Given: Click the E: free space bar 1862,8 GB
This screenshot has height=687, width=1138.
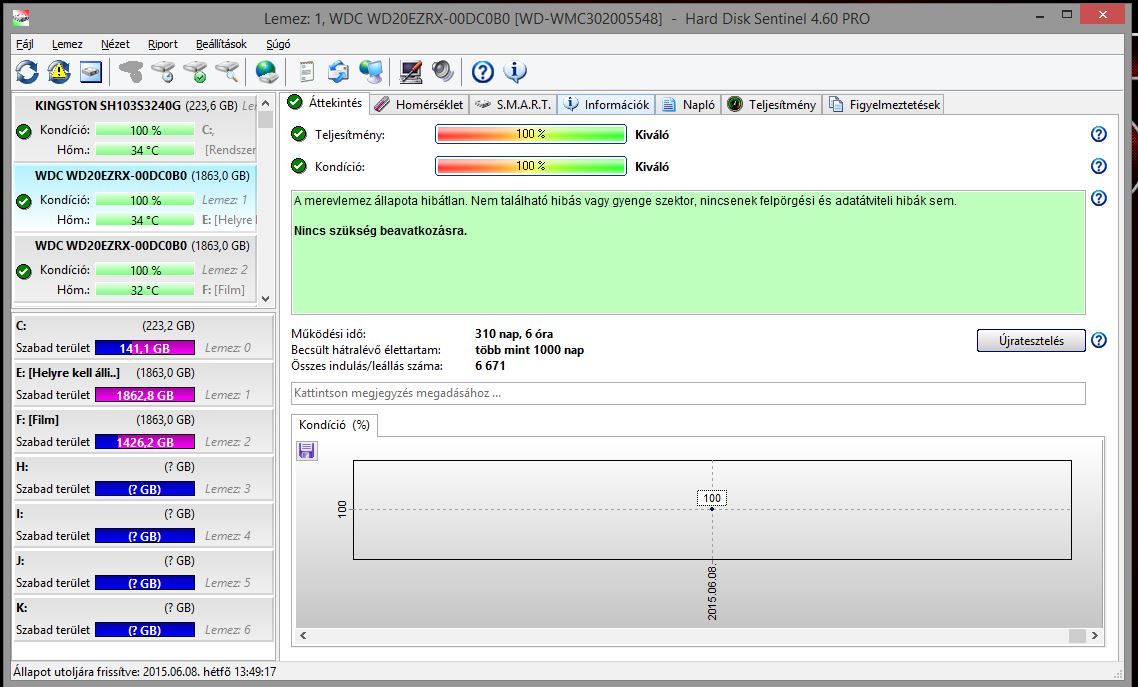Looking at the screenshot, I should (x=144, y=395).
